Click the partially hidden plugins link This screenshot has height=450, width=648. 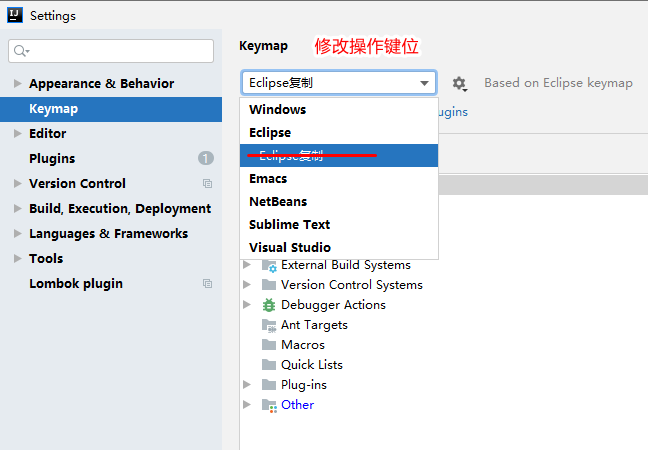(453, 112)
